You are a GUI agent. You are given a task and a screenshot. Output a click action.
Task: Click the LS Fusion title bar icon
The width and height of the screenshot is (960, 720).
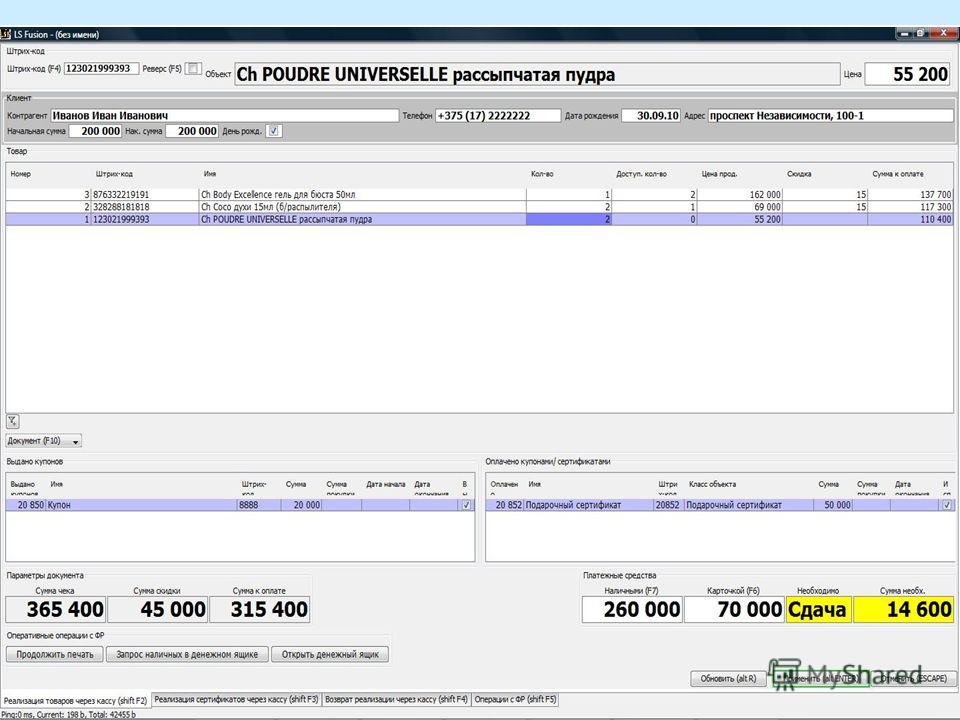[x=6, y=34]
